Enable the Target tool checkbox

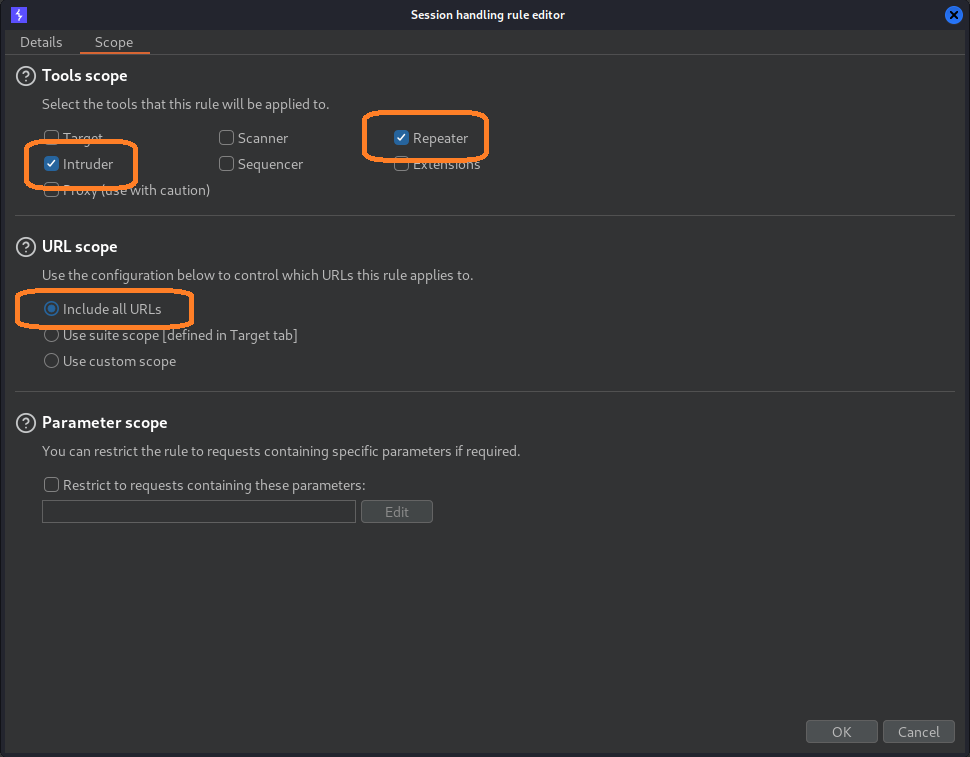(51, 138)
